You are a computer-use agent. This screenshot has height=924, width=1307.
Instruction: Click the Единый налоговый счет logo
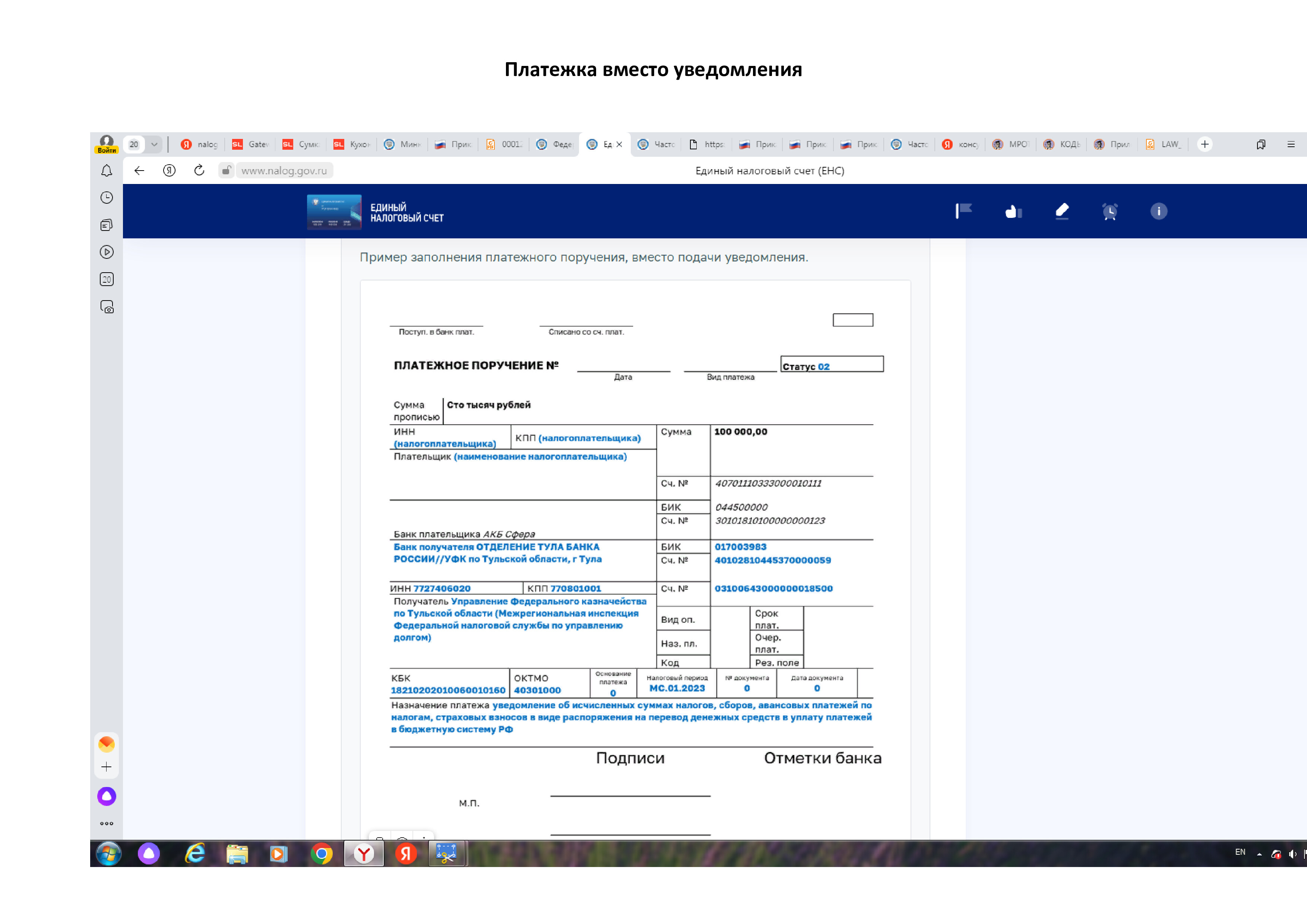click(375, 212)
